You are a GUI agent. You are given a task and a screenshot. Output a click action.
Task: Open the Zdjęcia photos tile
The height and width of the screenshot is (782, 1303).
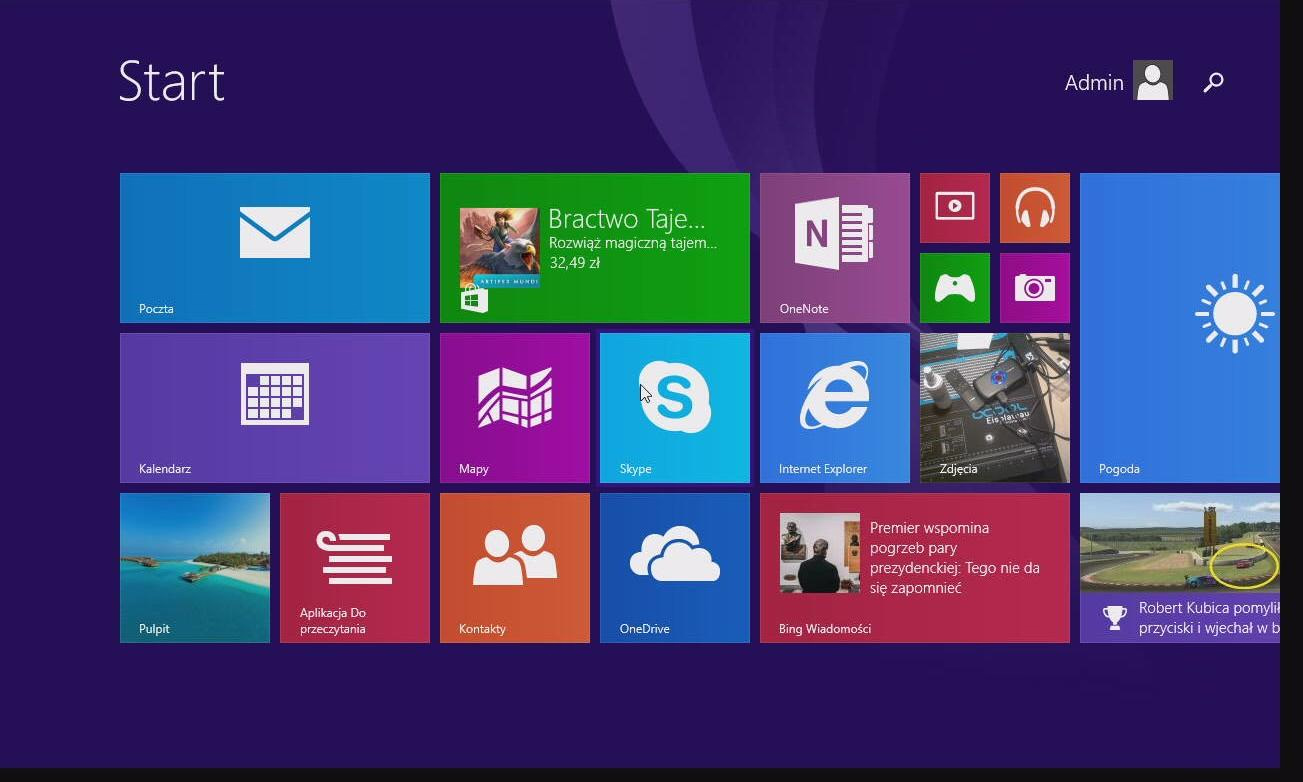[994, 408]
